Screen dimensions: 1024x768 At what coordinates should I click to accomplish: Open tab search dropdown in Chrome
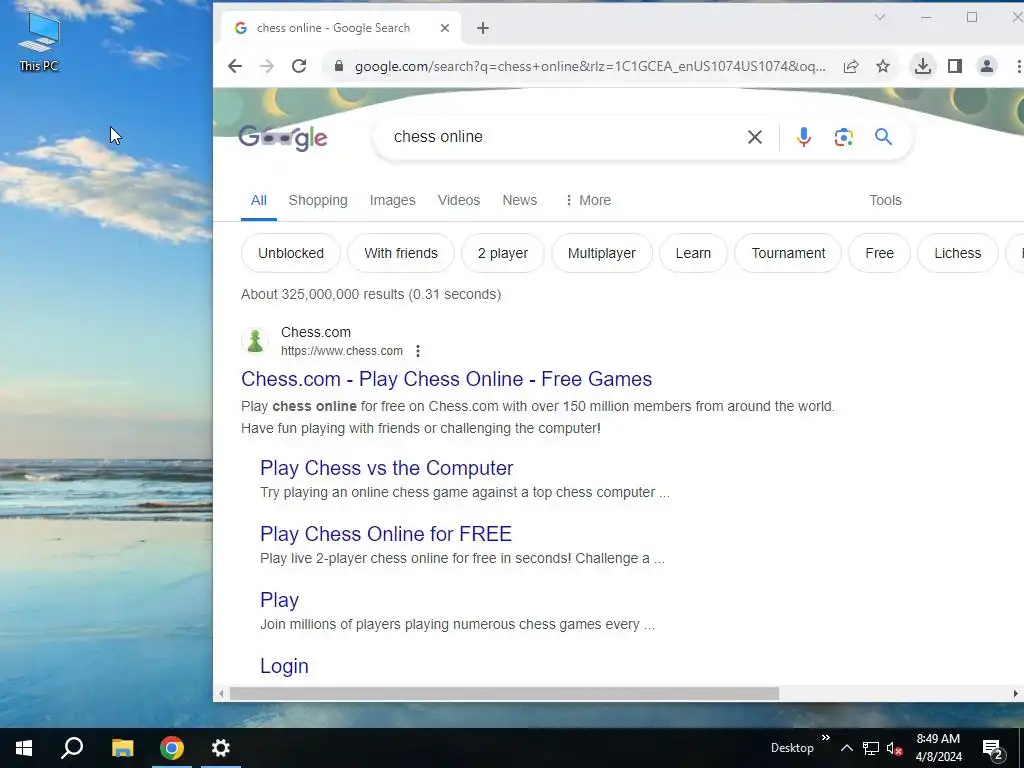(880, 18)
